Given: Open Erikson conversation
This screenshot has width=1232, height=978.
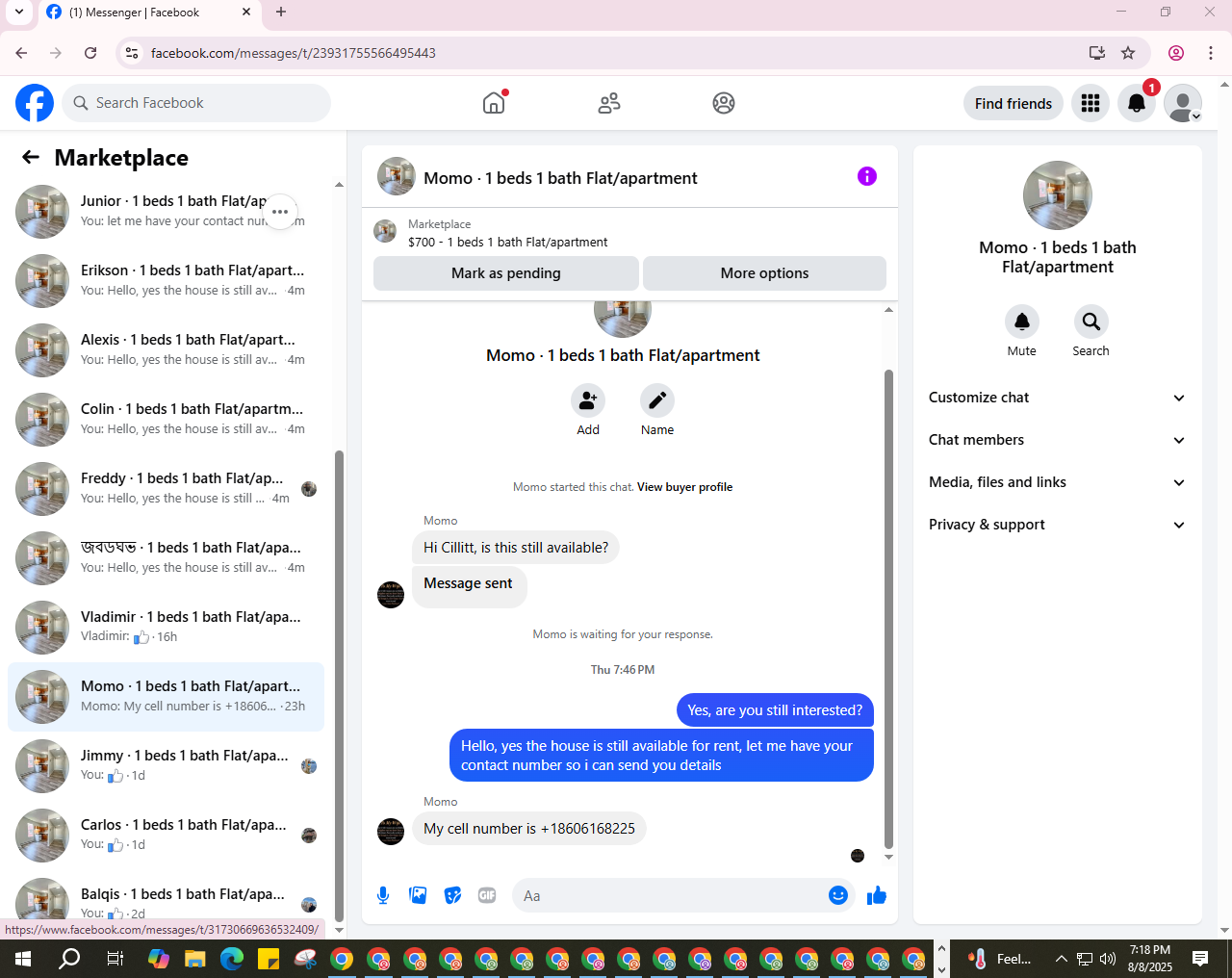Looking at the screenshot, I should [x=166, y=280].
